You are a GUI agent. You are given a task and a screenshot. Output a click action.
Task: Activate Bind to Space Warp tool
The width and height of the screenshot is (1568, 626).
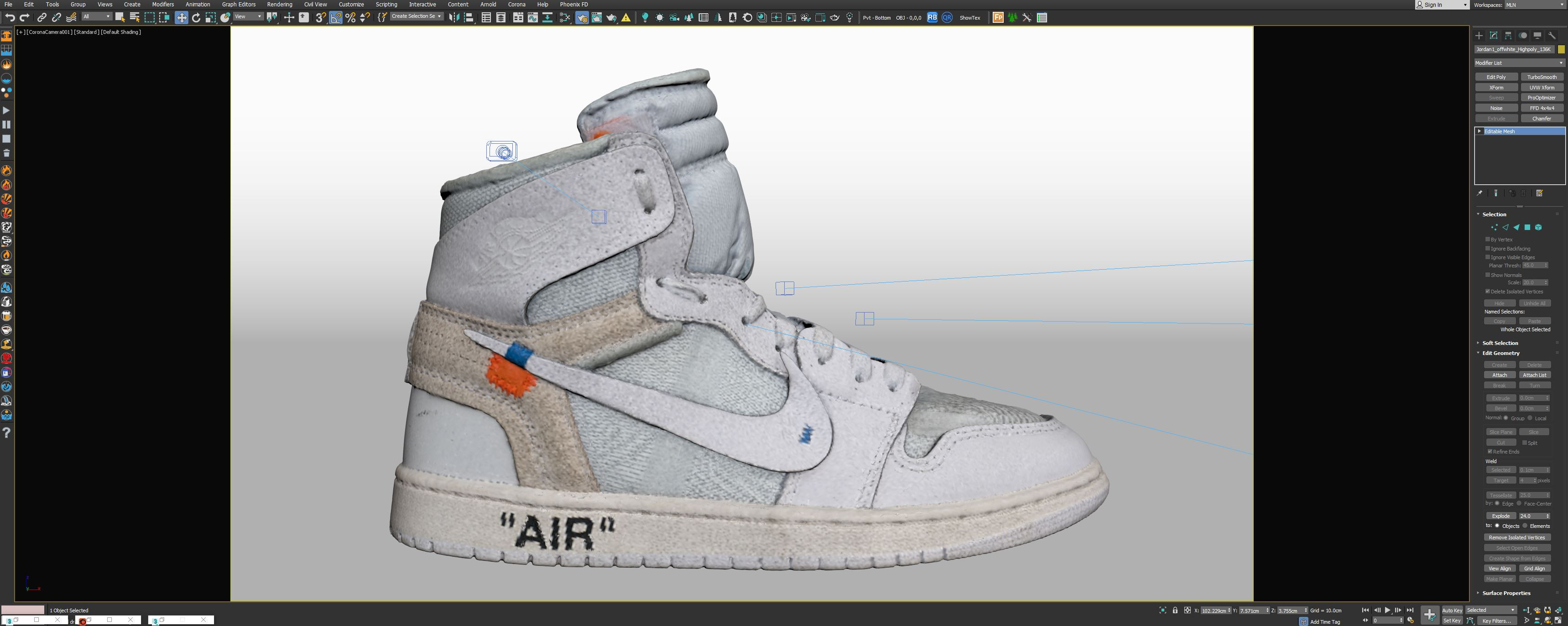click(x=71, y=18)
